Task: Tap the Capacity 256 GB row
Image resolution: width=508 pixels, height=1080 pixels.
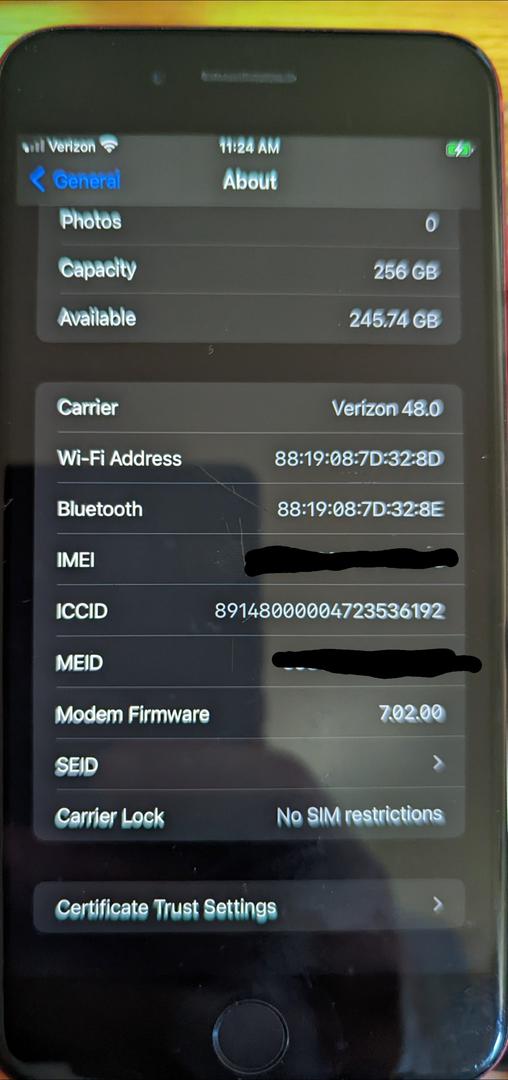Action: pyautogui.click(x=248, y=270)
